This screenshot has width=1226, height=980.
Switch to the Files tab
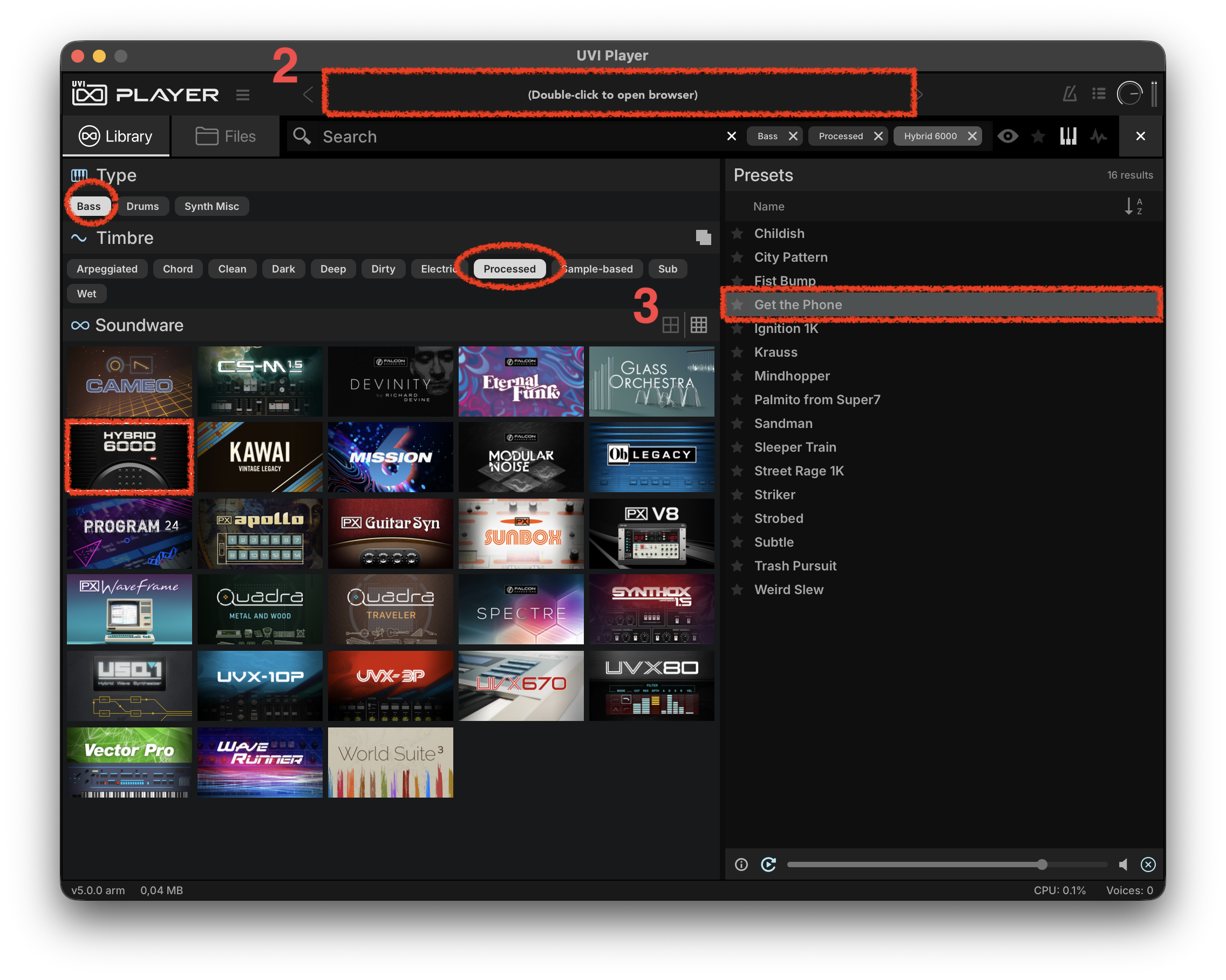pyautogui.click(x=226, y=137)
